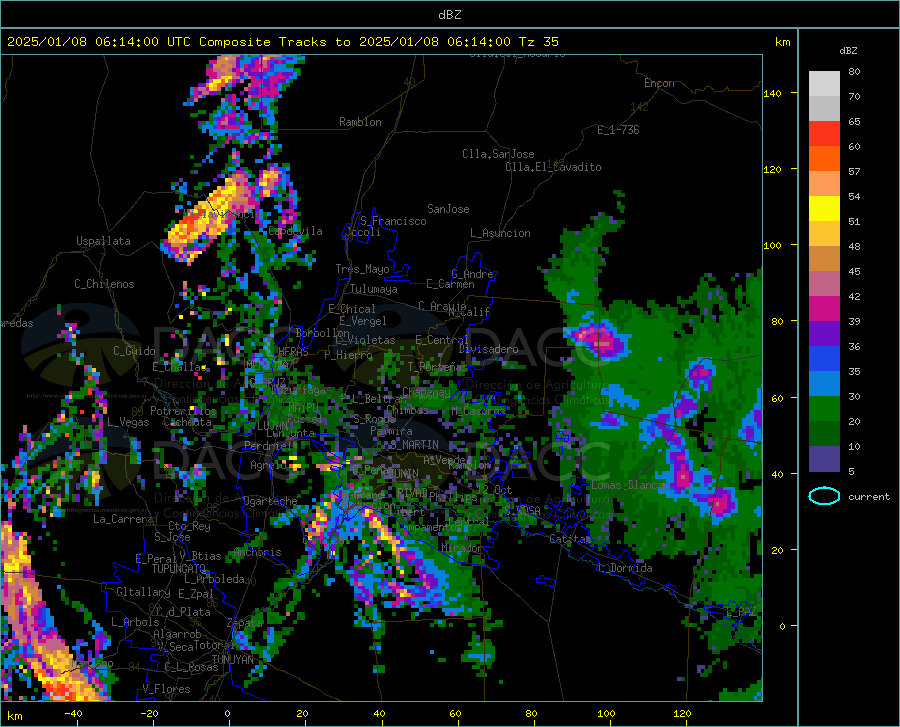Image resolution: width=900 pixels, height=727 pixels.
Task: Click the cyan 'current' ellipse legend icon
Action: (824, 496)
